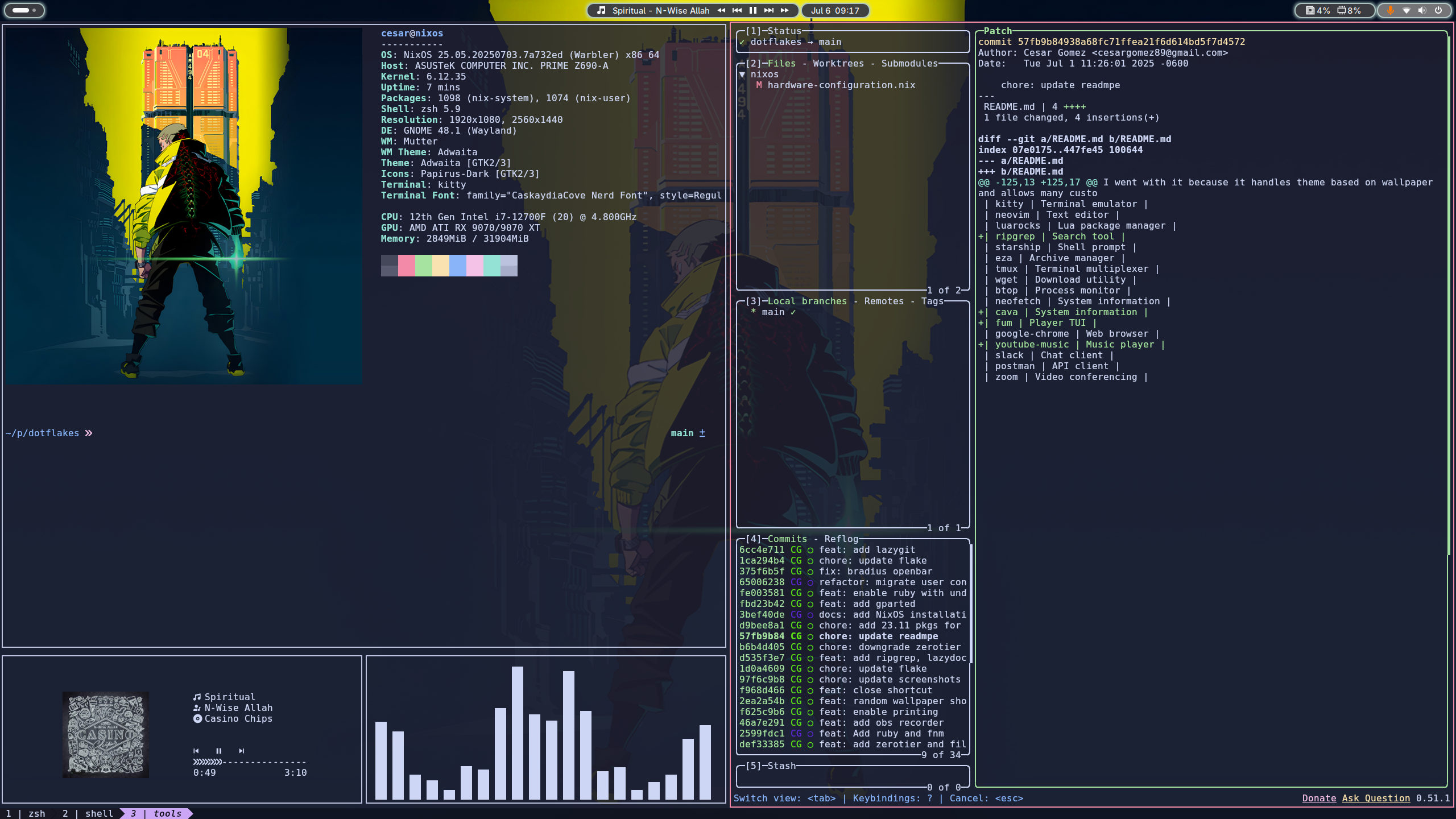Image resolution: width=1456 pixels, height=819 pixels.
Task: Switch to the Reflog tab
Action: (841, 539)
